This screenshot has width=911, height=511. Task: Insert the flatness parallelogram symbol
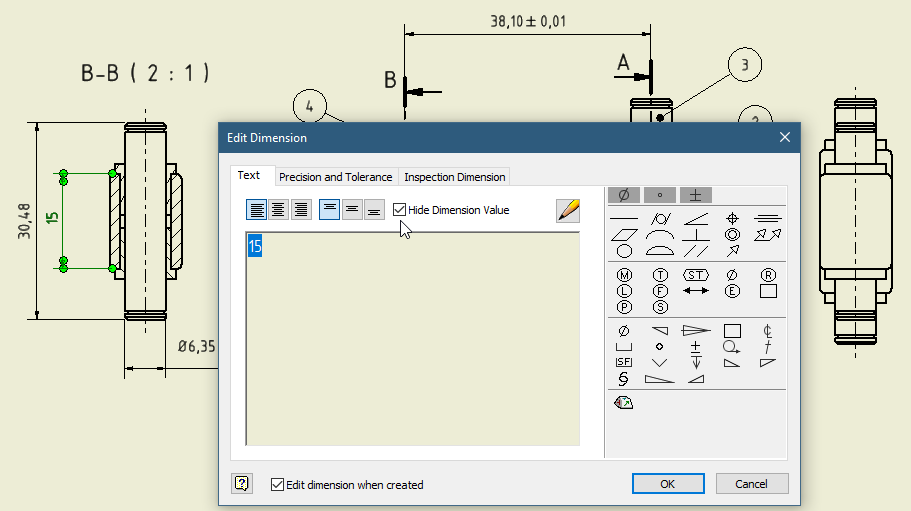click(x=624, y=235)
